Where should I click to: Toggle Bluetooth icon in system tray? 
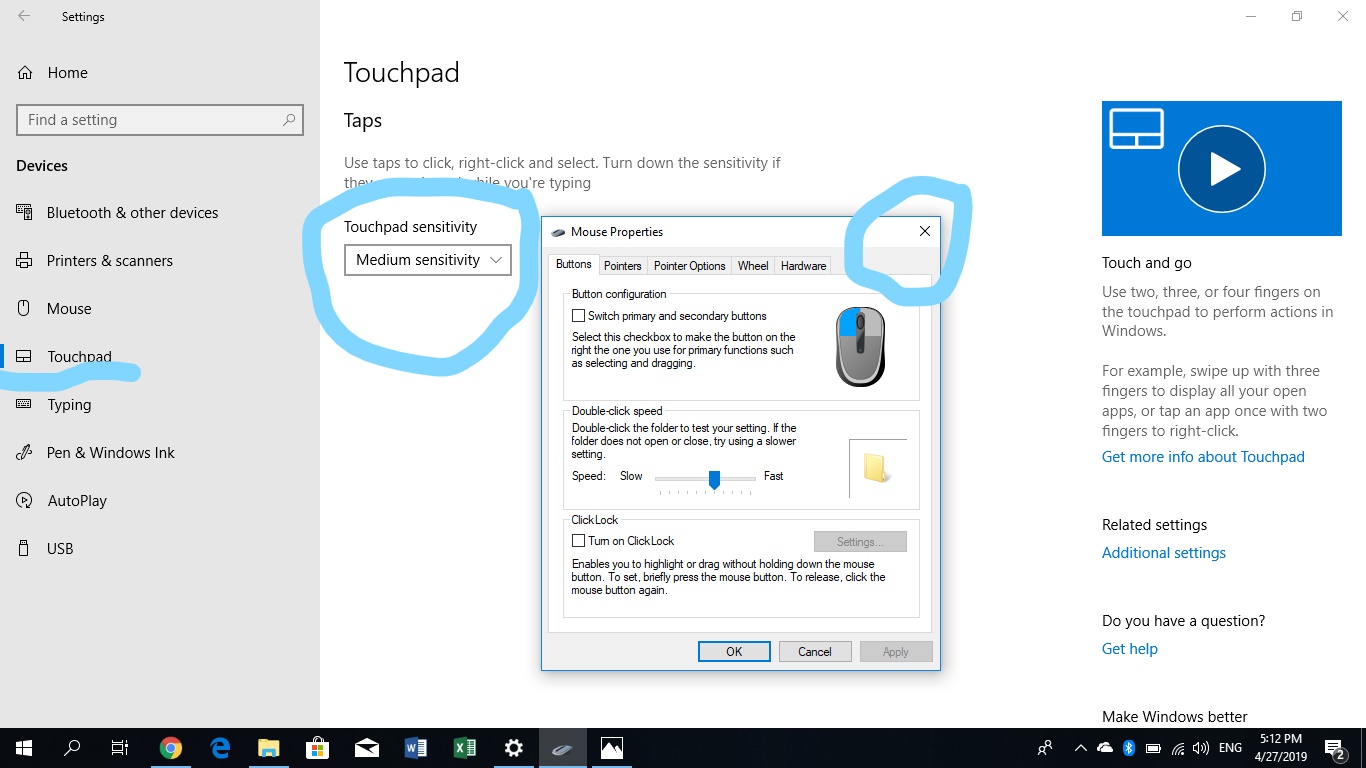pos(1128,747)
